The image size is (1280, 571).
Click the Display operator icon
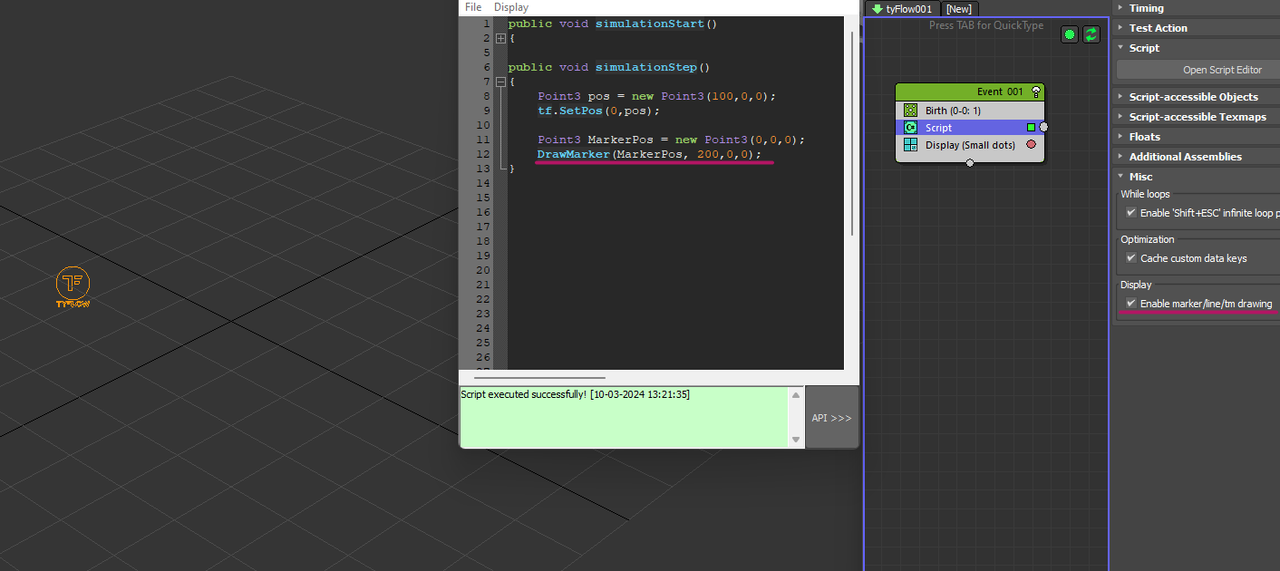[911, 145]
